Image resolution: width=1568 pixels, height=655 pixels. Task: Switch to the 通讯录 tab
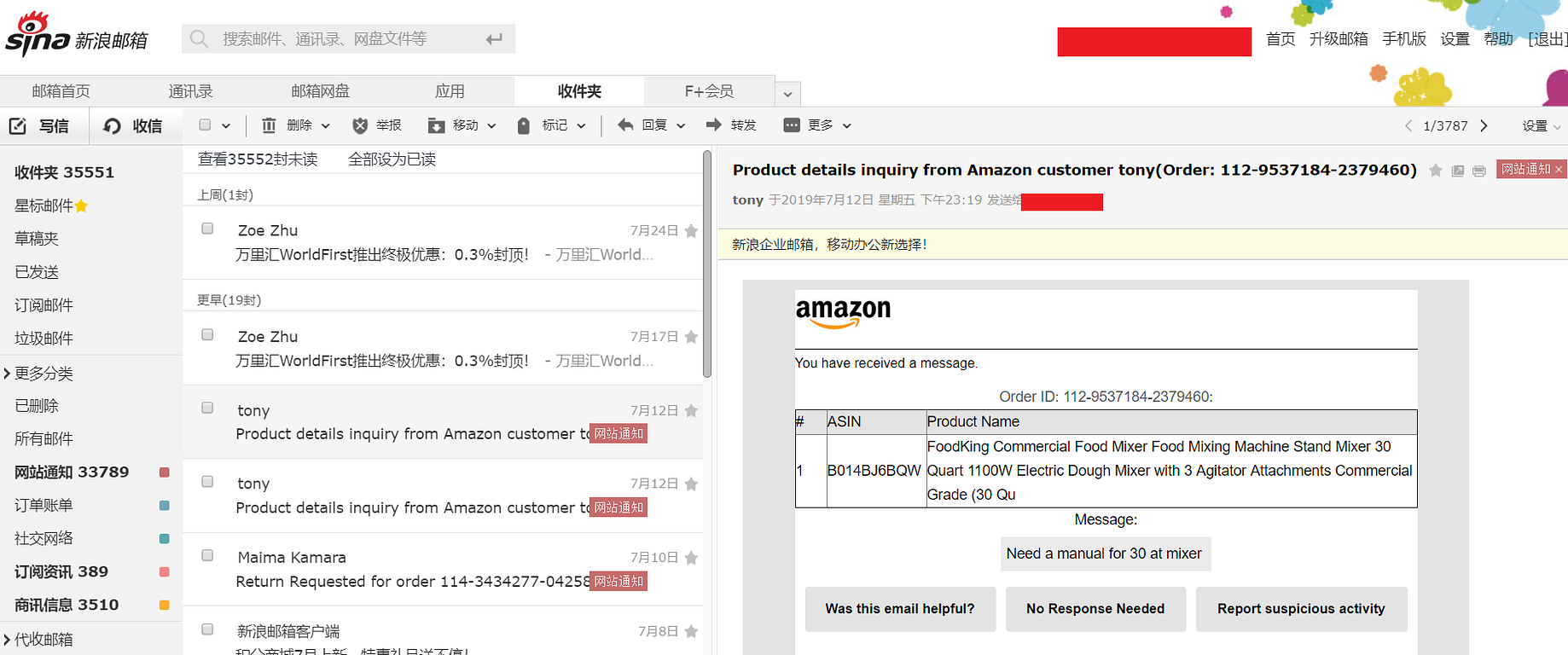[x=190, y=91]
